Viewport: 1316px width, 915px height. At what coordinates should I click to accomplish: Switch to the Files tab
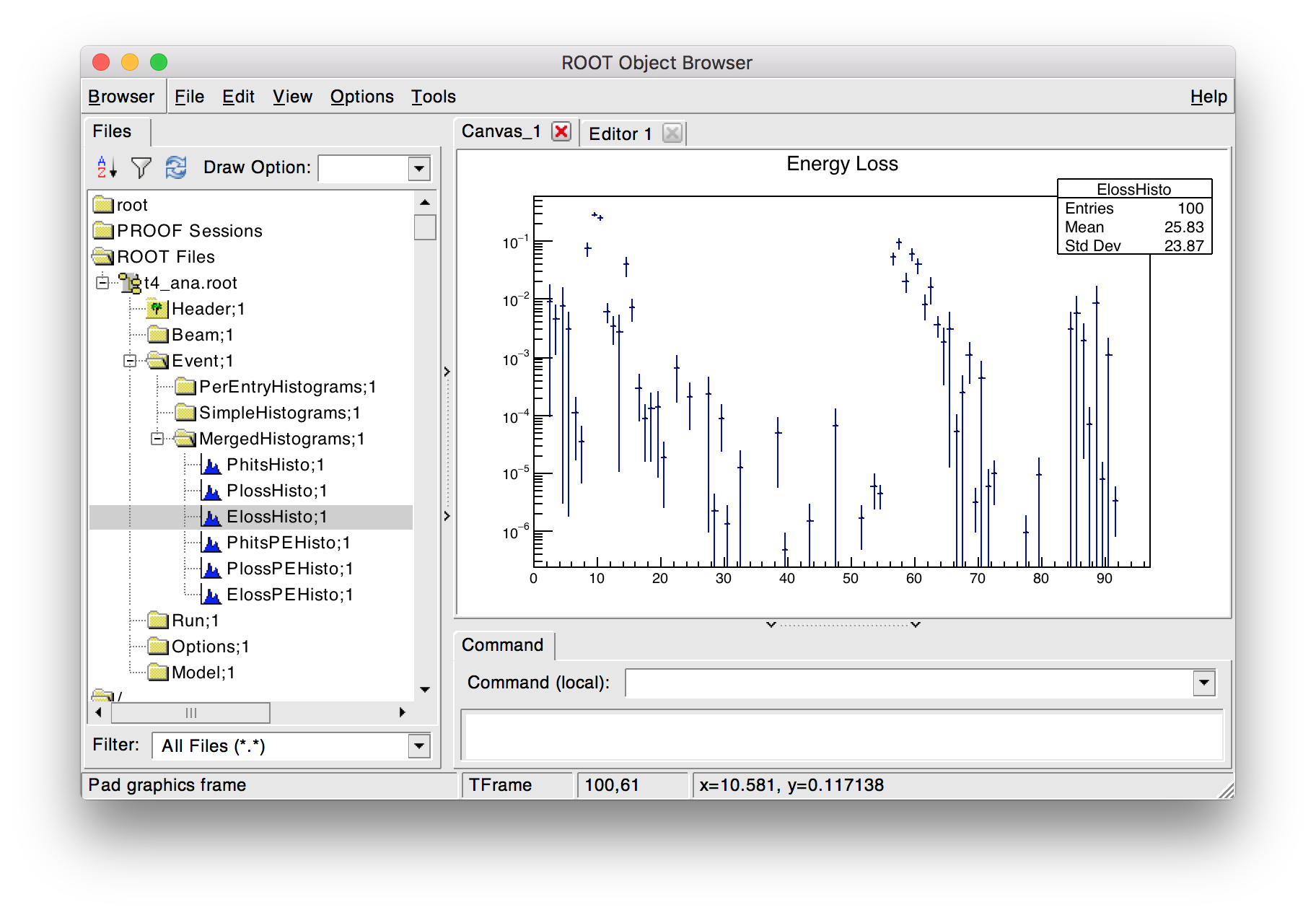[x=117, y=131]
